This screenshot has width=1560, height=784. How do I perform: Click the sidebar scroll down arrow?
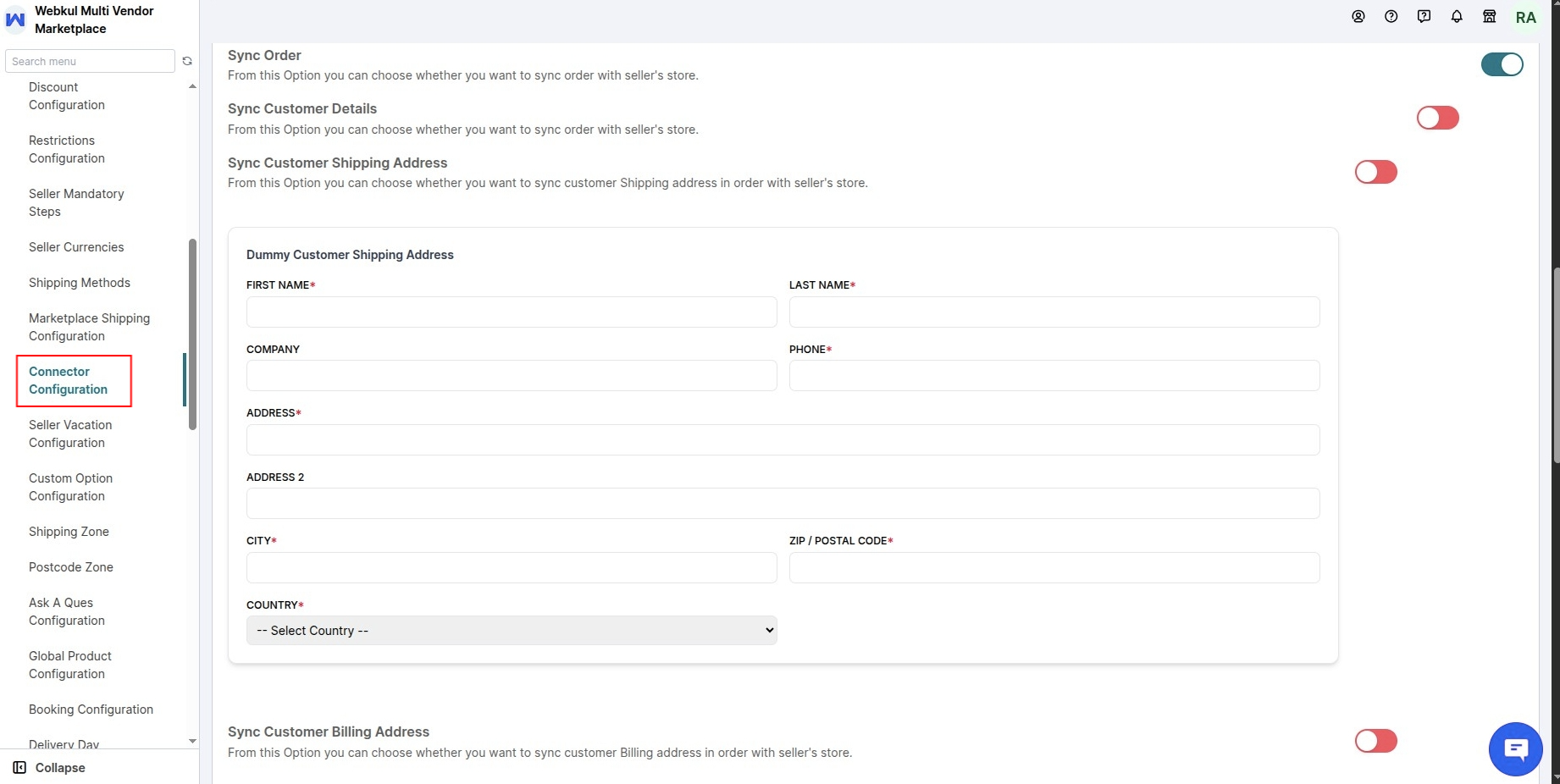192,741
